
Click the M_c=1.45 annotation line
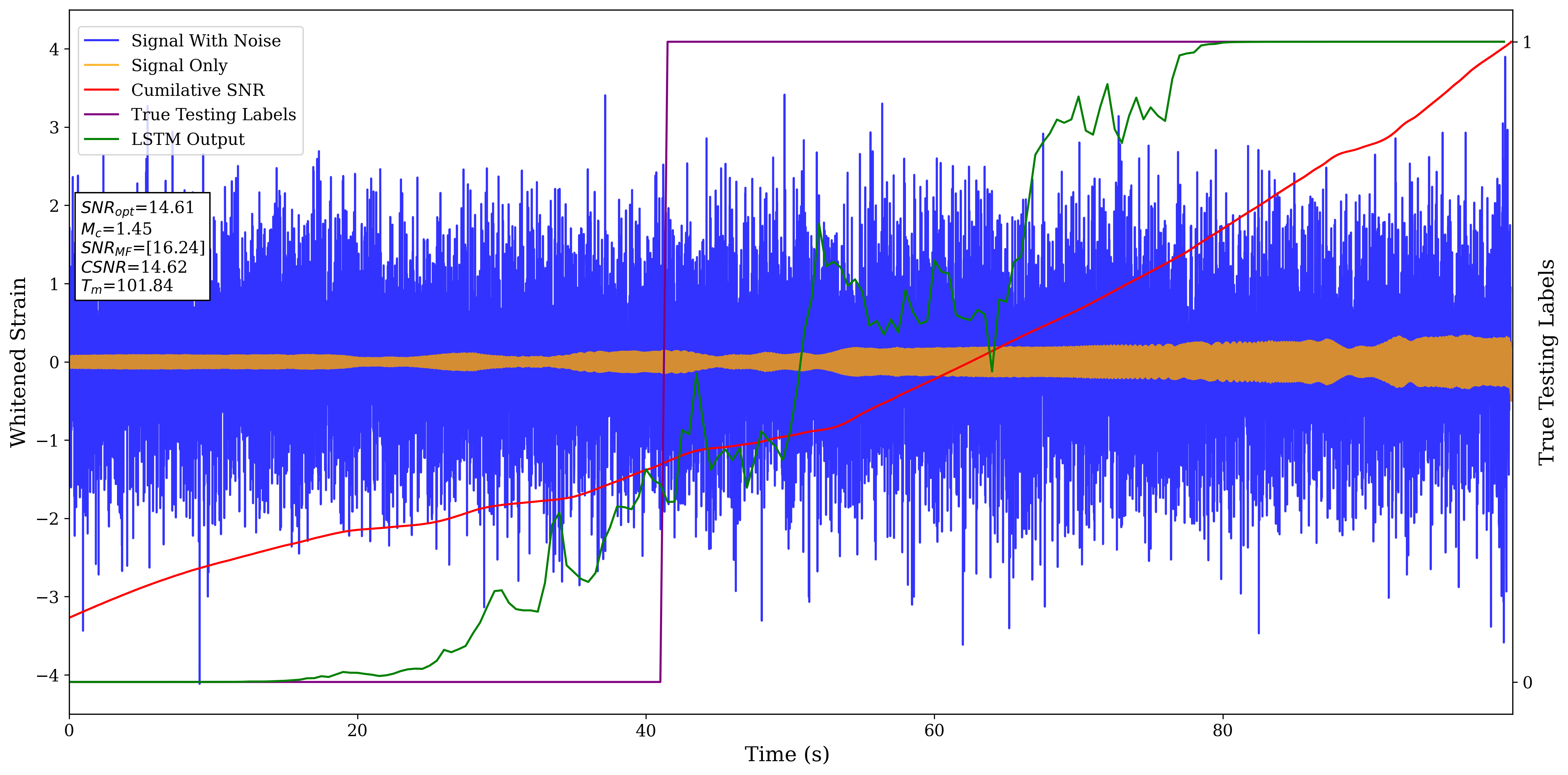click(116, 229)
